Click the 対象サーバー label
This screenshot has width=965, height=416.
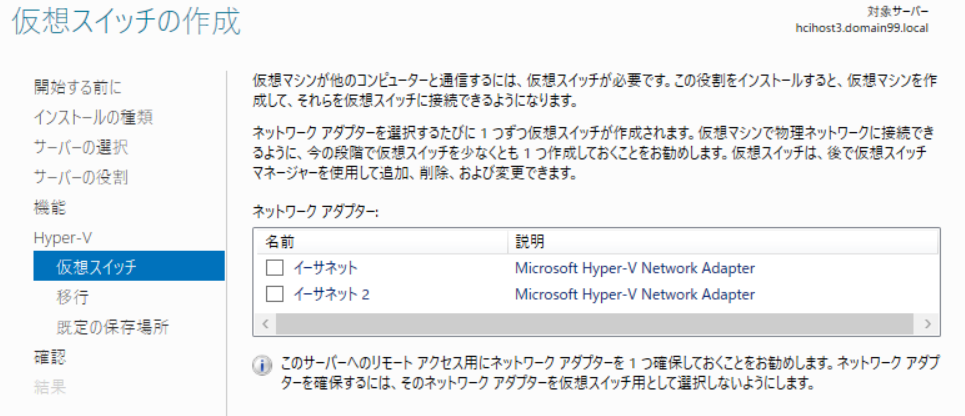coord(898,12)
